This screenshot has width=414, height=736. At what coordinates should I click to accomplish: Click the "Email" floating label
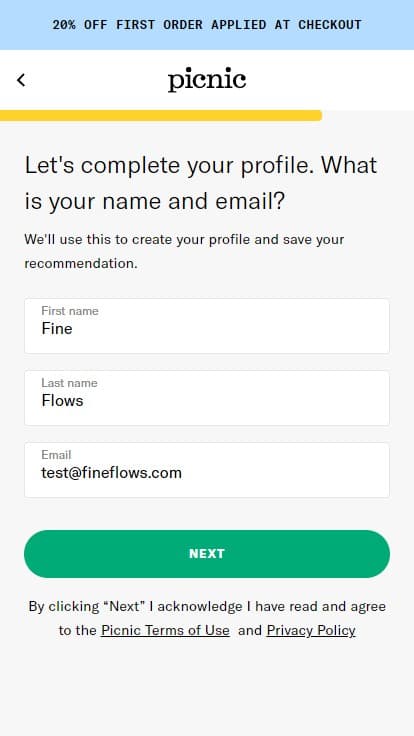tap(56, 455)
